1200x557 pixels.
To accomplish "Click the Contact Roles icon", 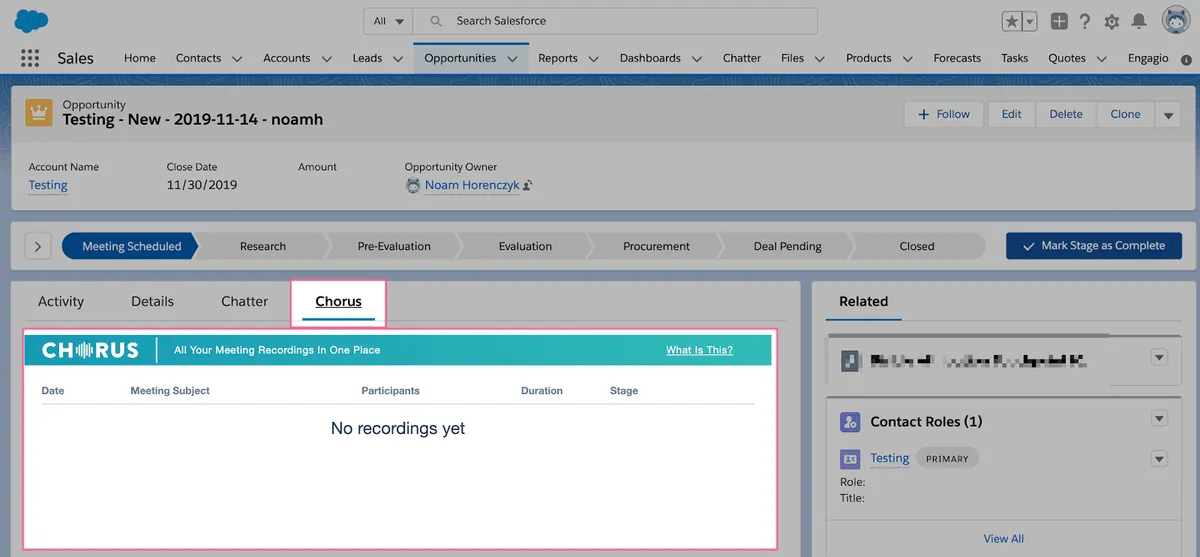I will click(850, 422).
